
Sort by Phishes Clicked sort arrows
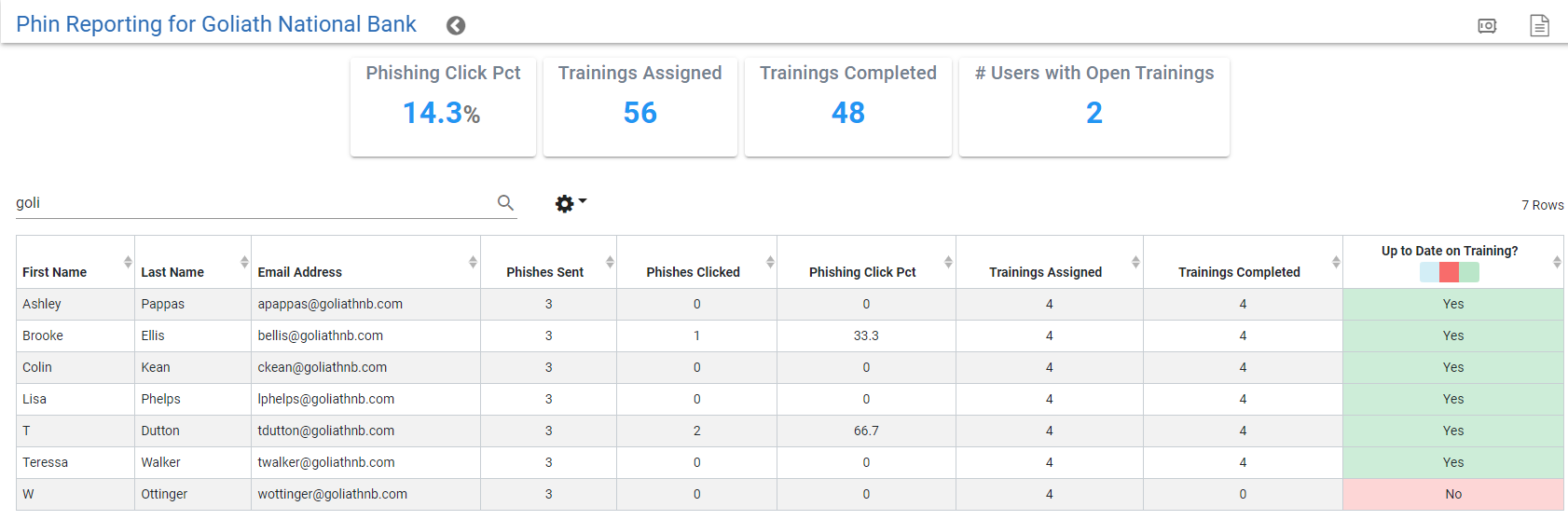770,262
